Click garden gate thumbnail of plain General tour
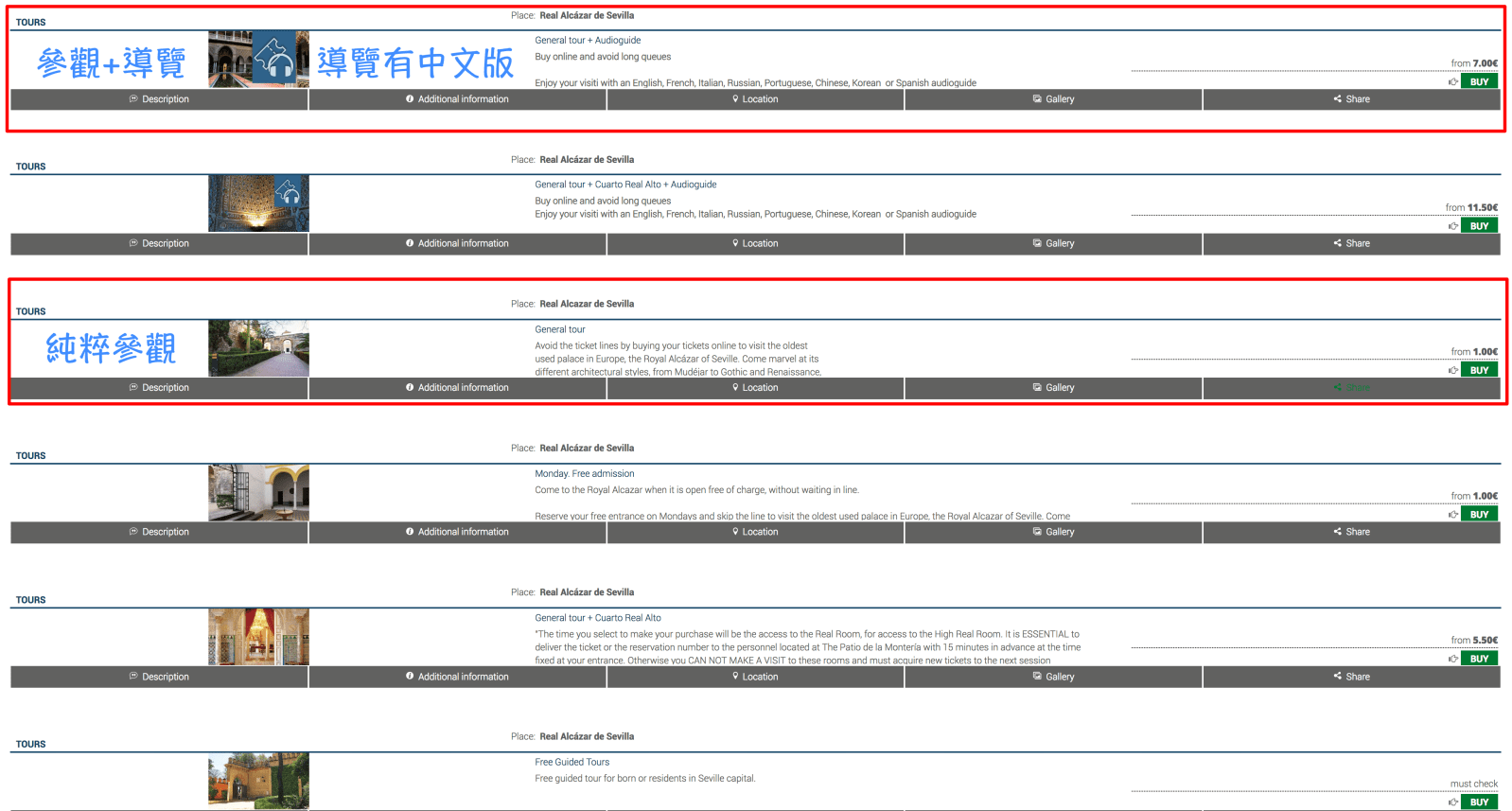1512x811 pixels. click(x=258, y=348)
